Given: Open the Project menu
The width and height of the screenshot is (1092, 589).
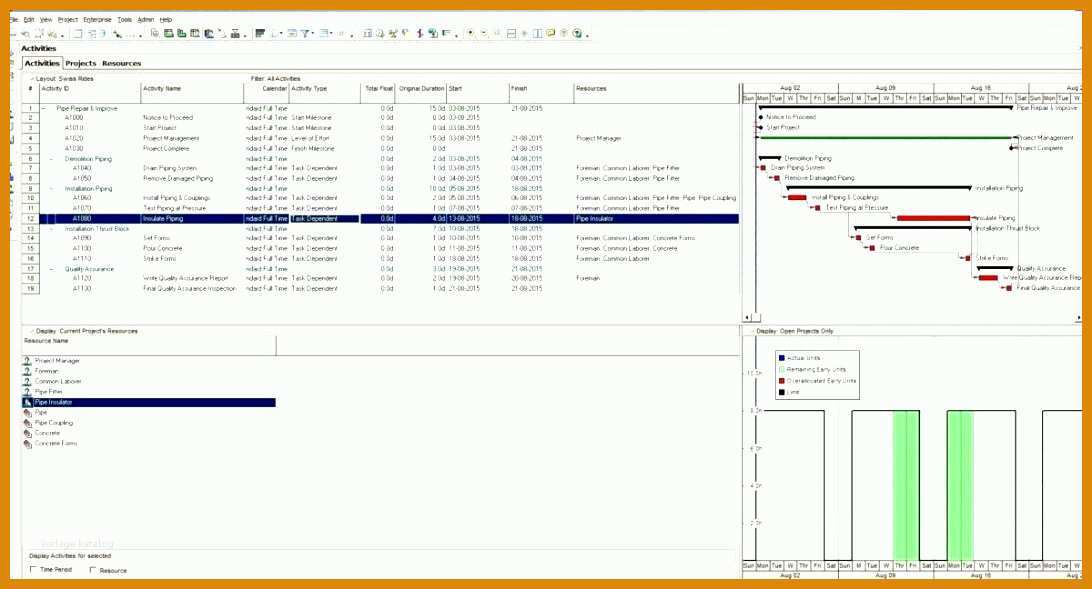Looking at the screenshot, I should (x=68, y=19).
